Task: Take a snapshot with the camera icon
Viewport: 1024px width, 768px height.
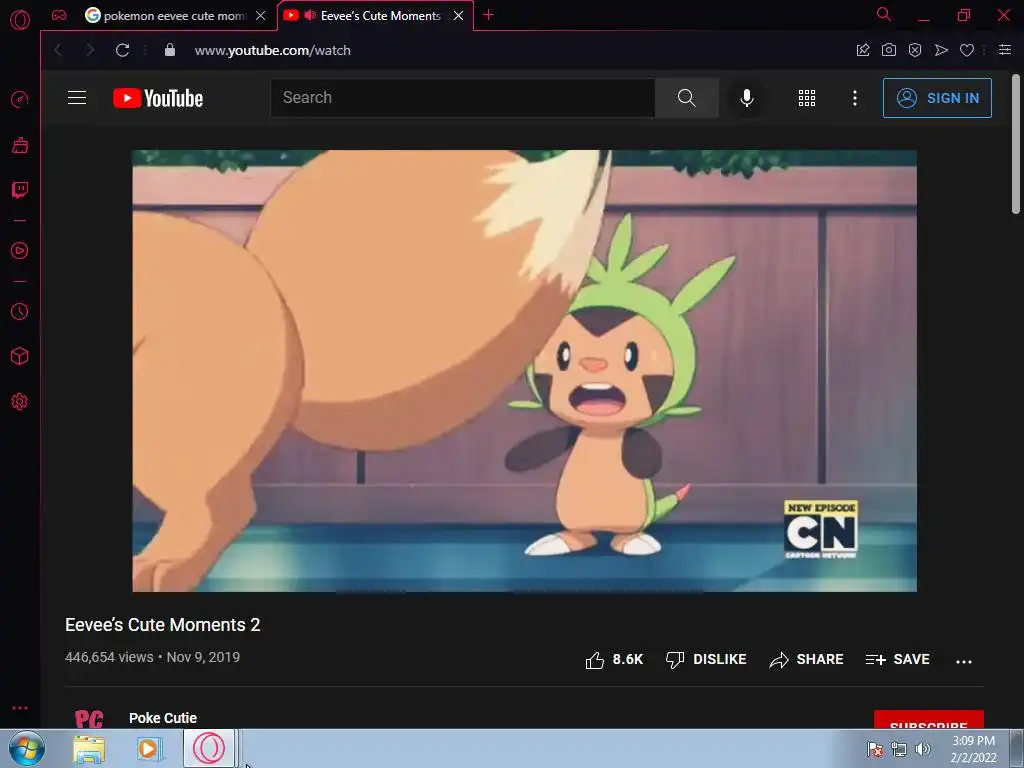Action: (x=889, y=50)
